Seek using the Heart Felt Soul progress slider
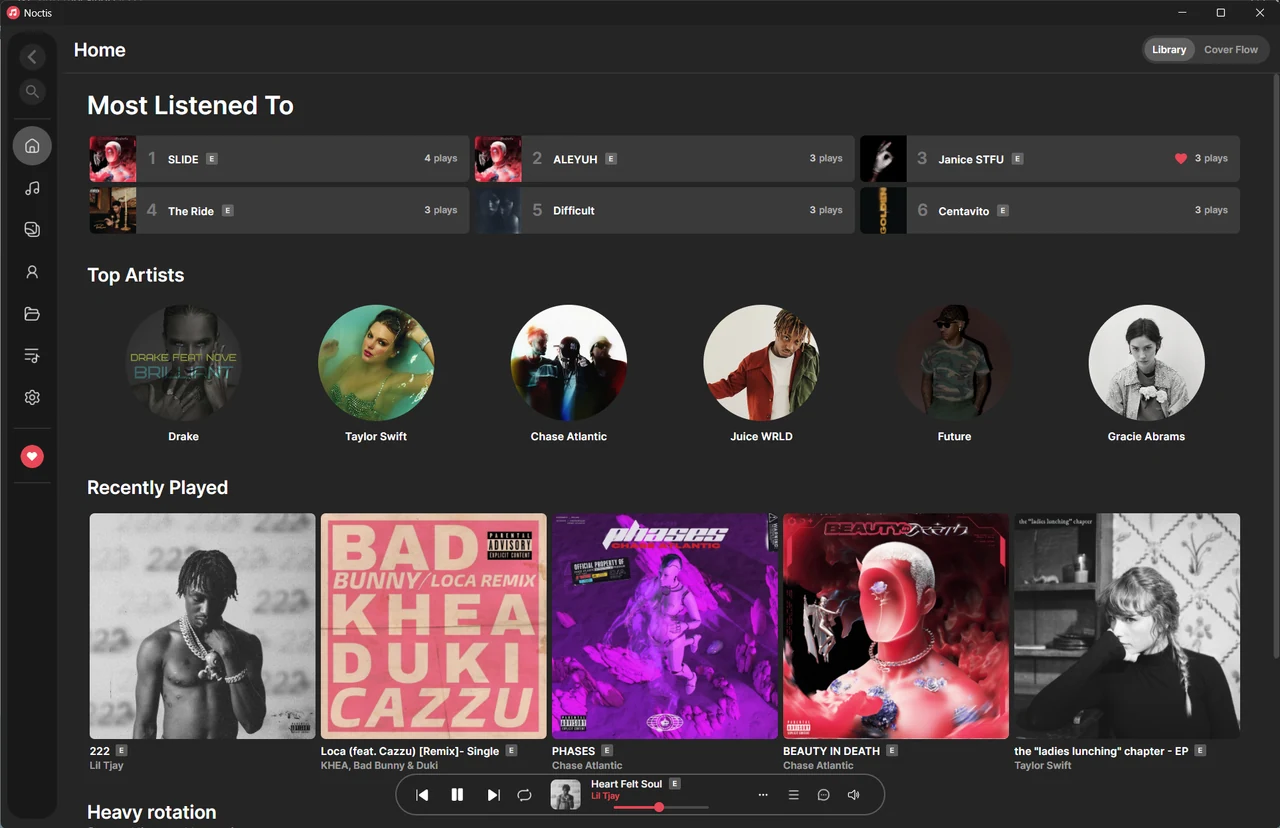This screenshot has width=1280, height=828. [661, 807]
